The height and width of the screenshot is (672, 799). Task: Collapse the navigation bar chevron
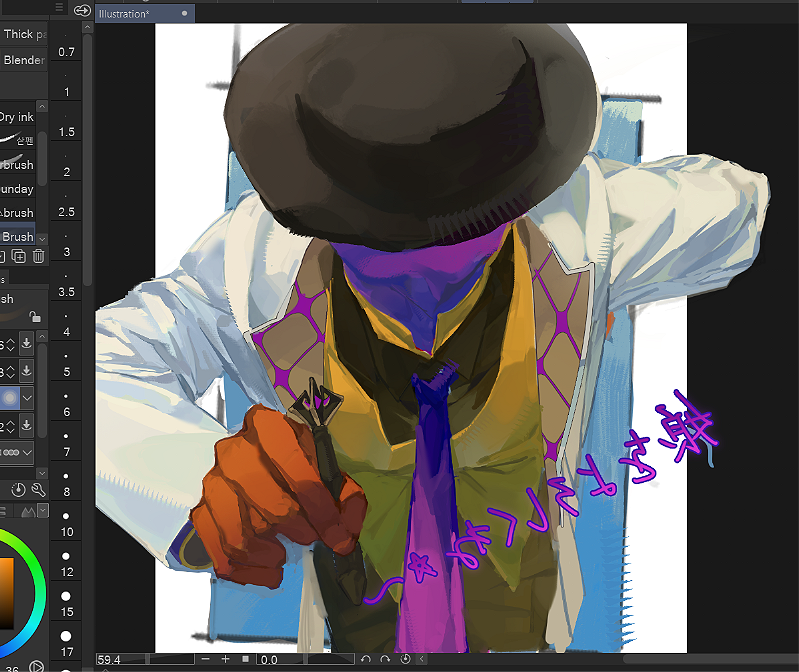tap(421, 659)
